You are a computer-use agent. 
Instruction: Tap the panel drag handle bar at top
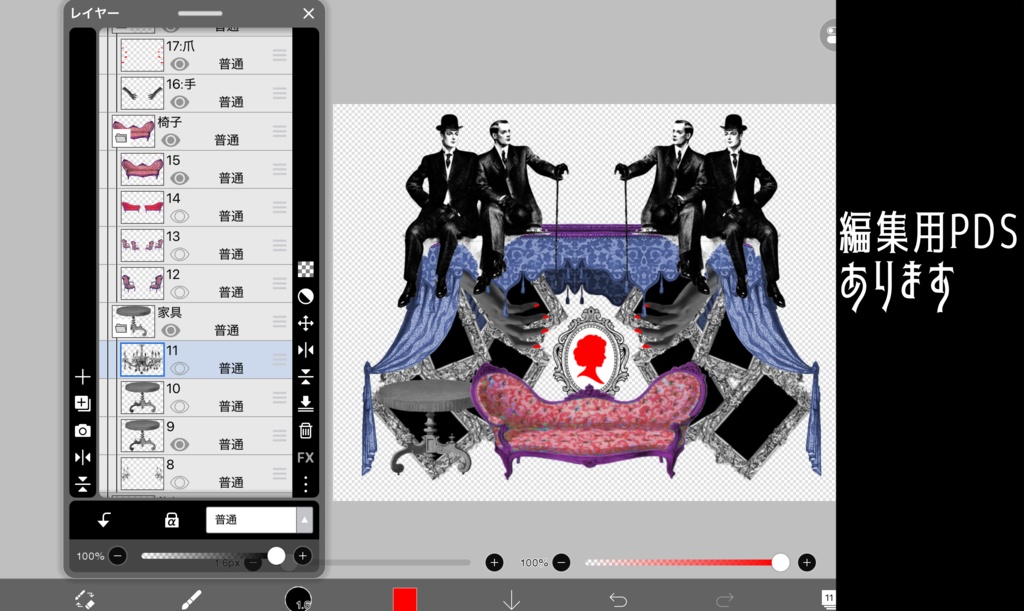200,13
